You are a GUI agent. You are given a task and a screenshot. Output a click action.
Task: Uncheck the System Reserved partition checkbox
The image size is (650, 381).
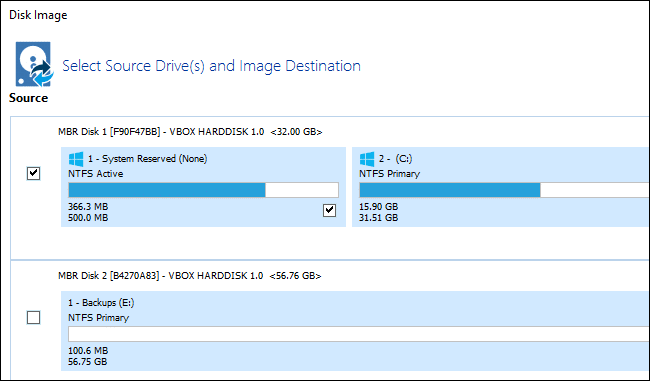(330, 210)
